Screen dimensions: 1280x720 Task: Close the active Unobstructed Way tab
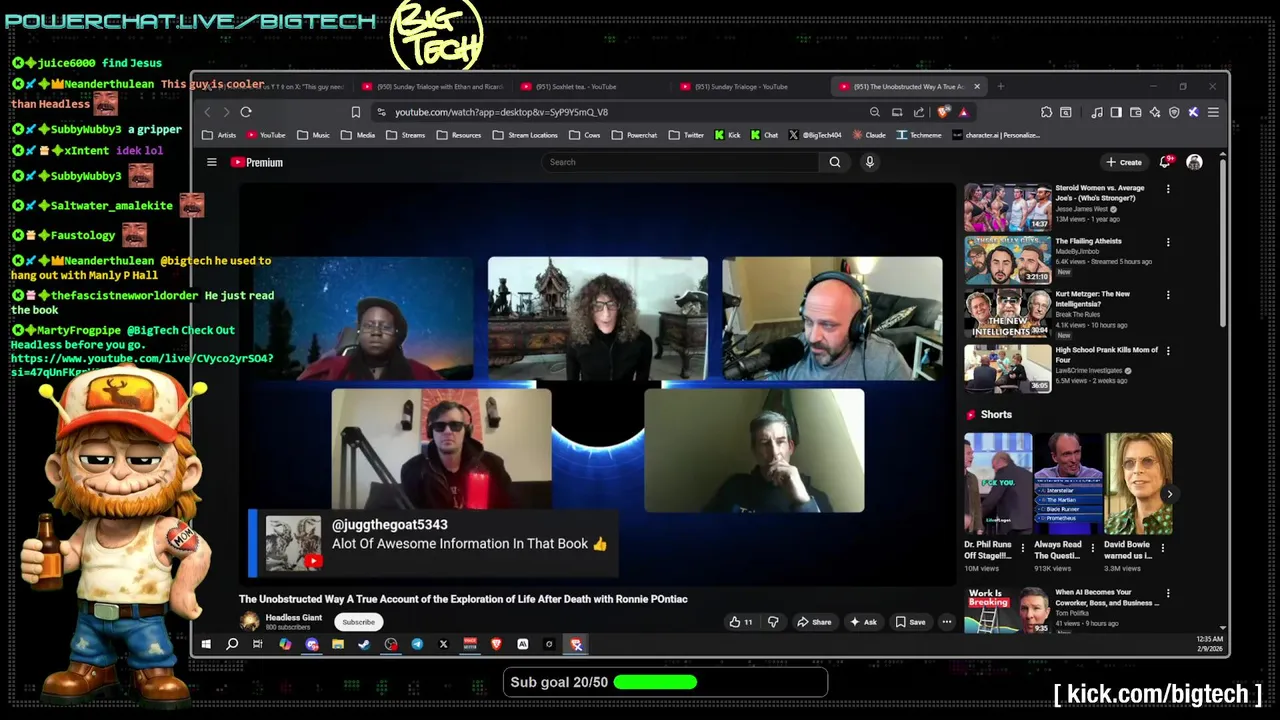tap(978, 87)
